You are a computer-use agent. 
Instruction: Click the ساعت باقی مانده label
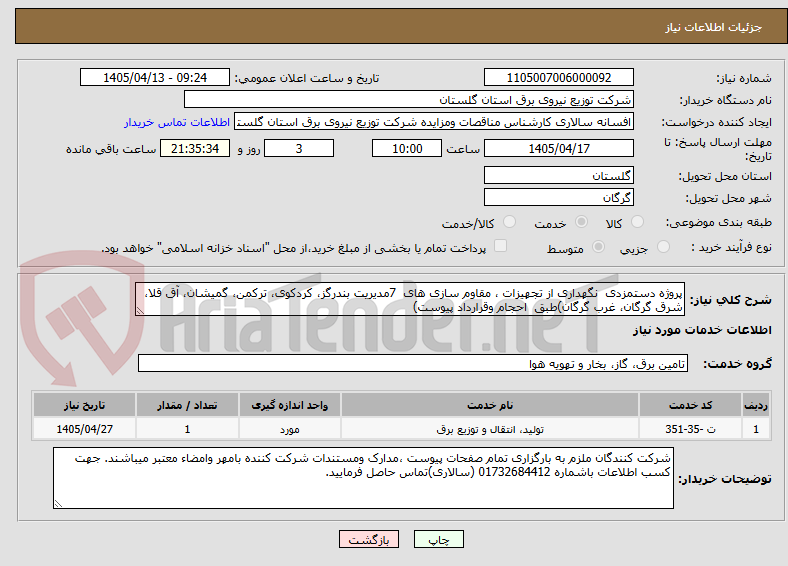click(x=111, y=149)
